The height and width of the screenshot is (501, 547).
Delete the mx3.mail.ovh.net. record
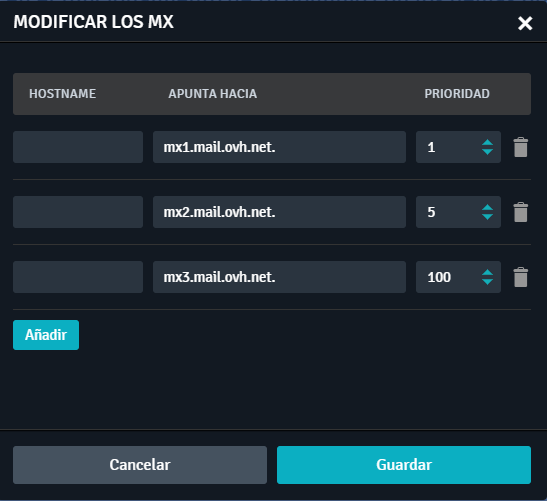coord(520,277)
